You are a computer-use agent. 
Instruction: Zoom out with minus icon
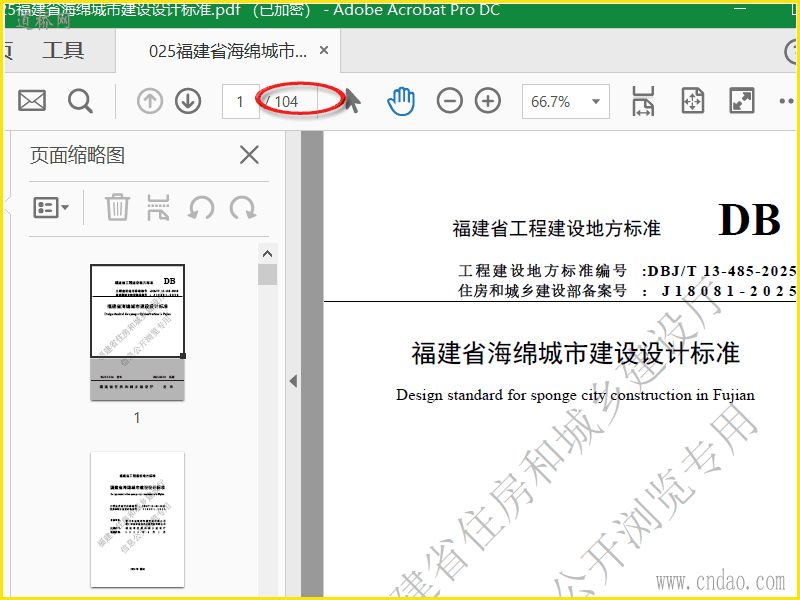tap(449, 101)
